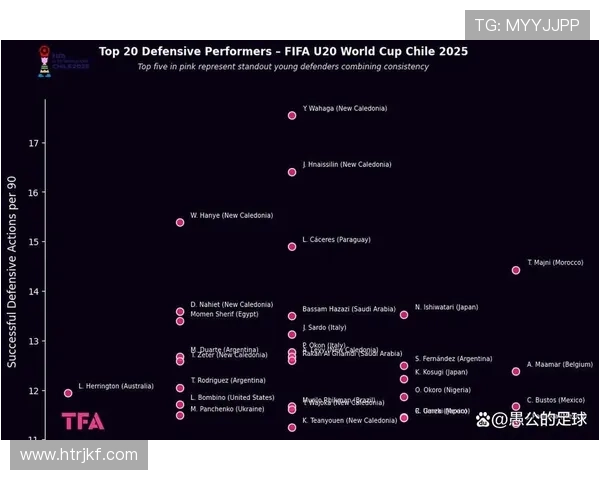The width and height of the screenshot is (600, 480).
Task: Click the Successful Defensive Actions axis label
Action: coord(12,271)
